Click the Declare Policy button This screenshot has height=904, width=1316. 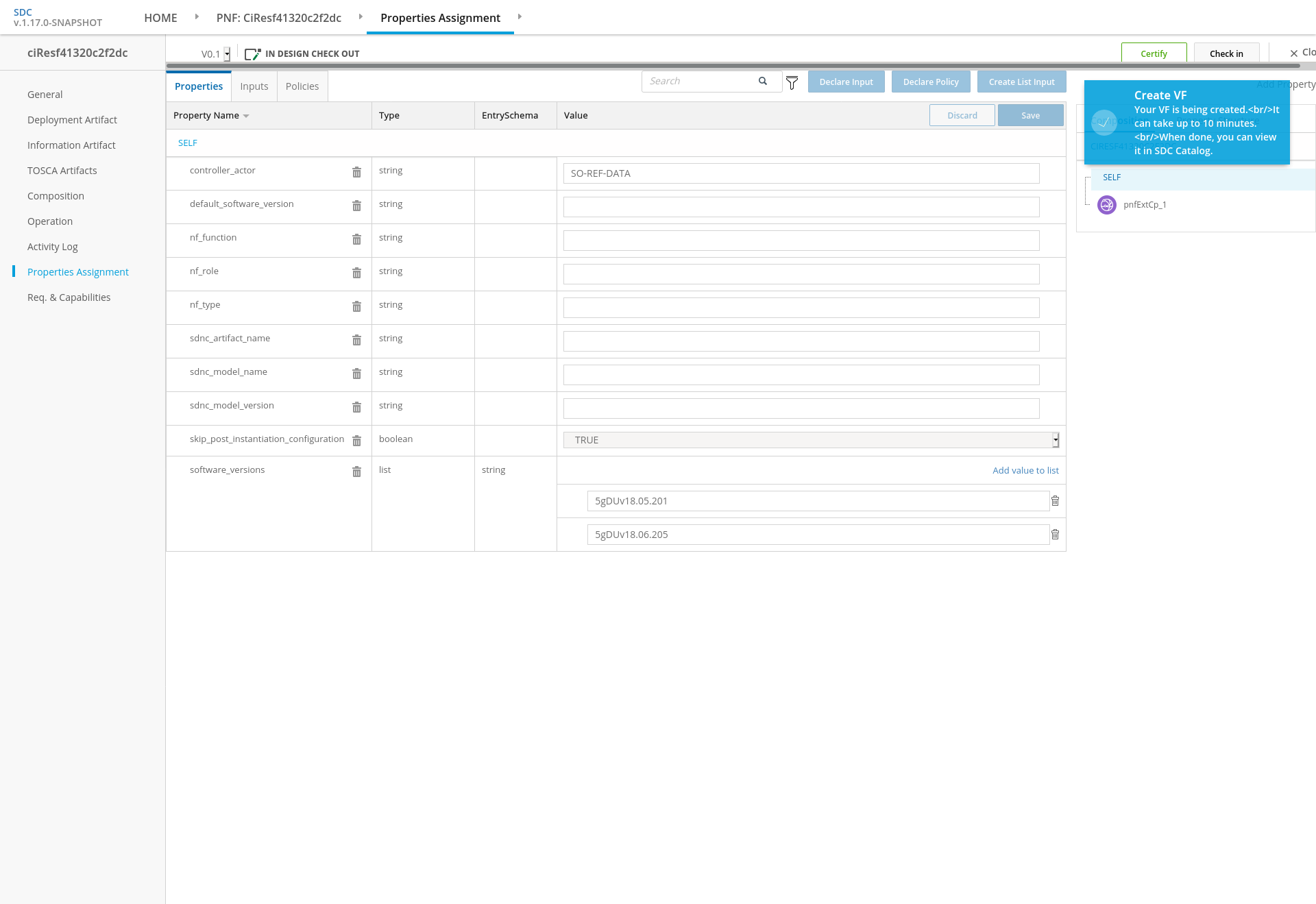point(931,82)
